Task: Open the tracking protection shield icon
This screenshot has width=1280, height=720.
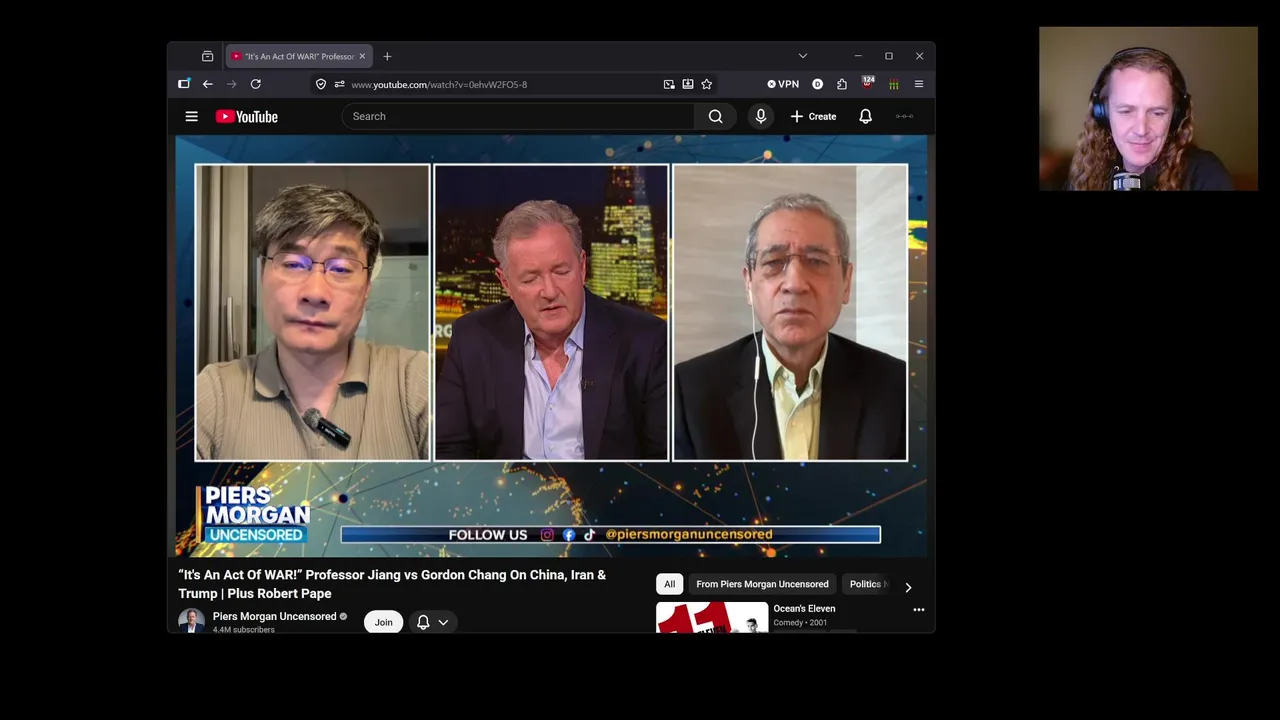Action: coord(321,84)
